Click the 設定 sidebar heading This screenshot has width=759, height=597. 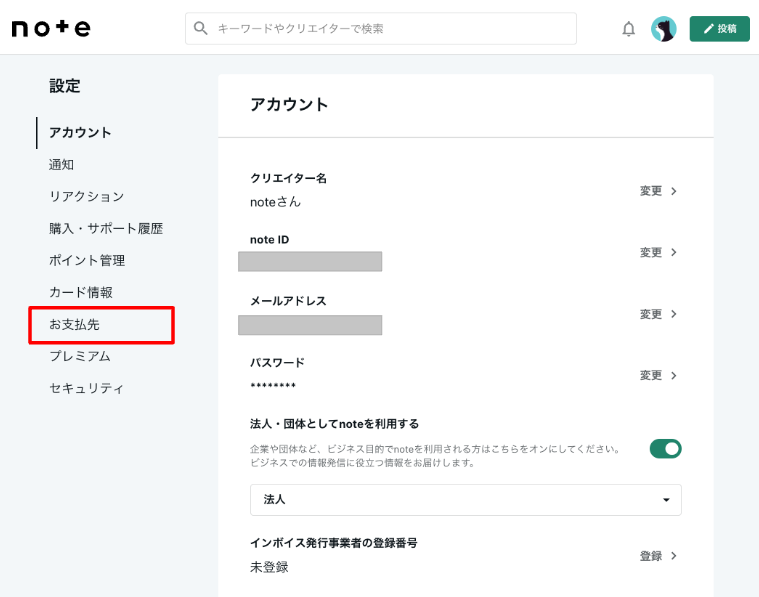[x=65, y=86]
